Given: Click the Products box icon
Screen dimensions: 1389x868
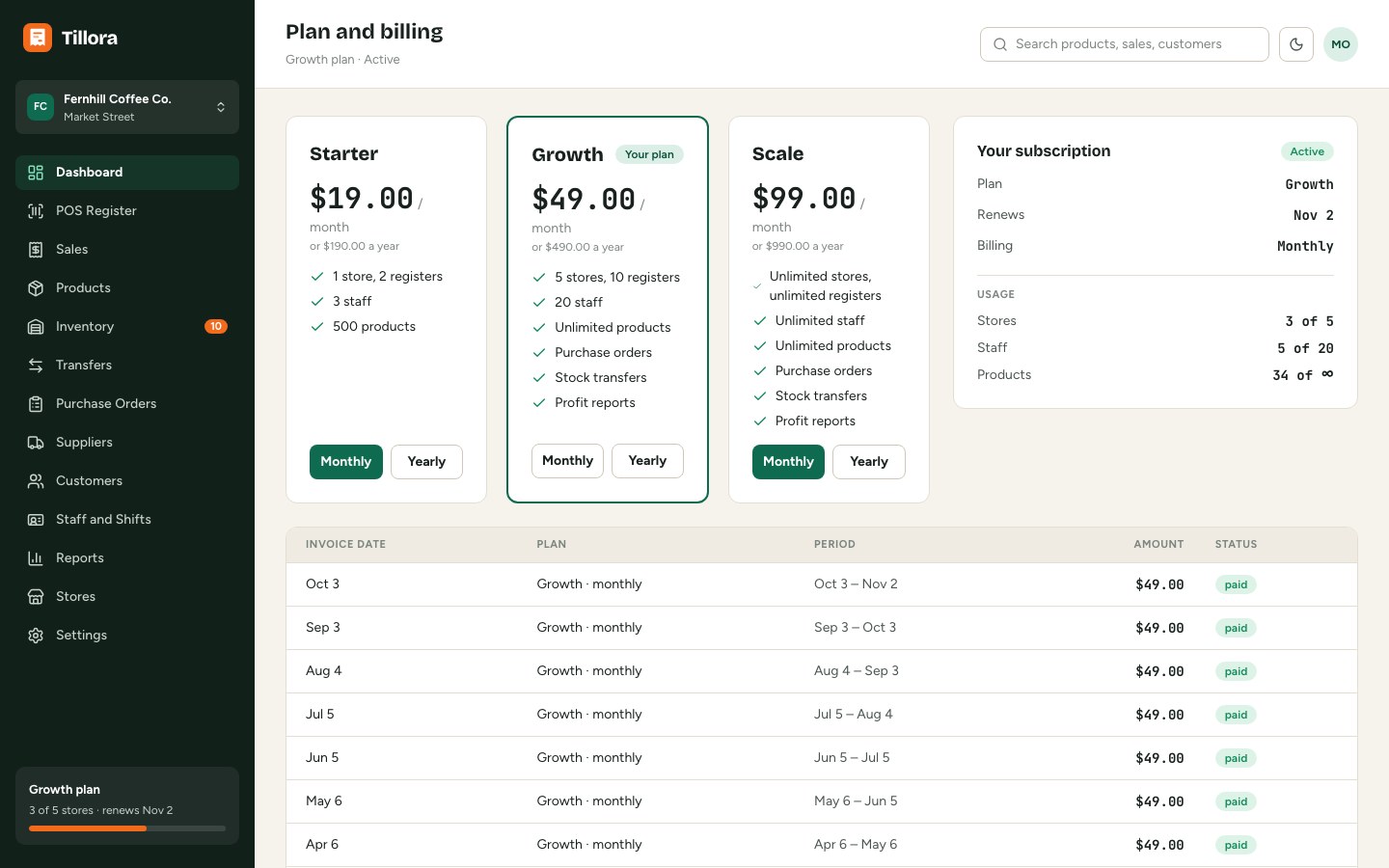Looking at the screenshot, I should coord(36,288).
